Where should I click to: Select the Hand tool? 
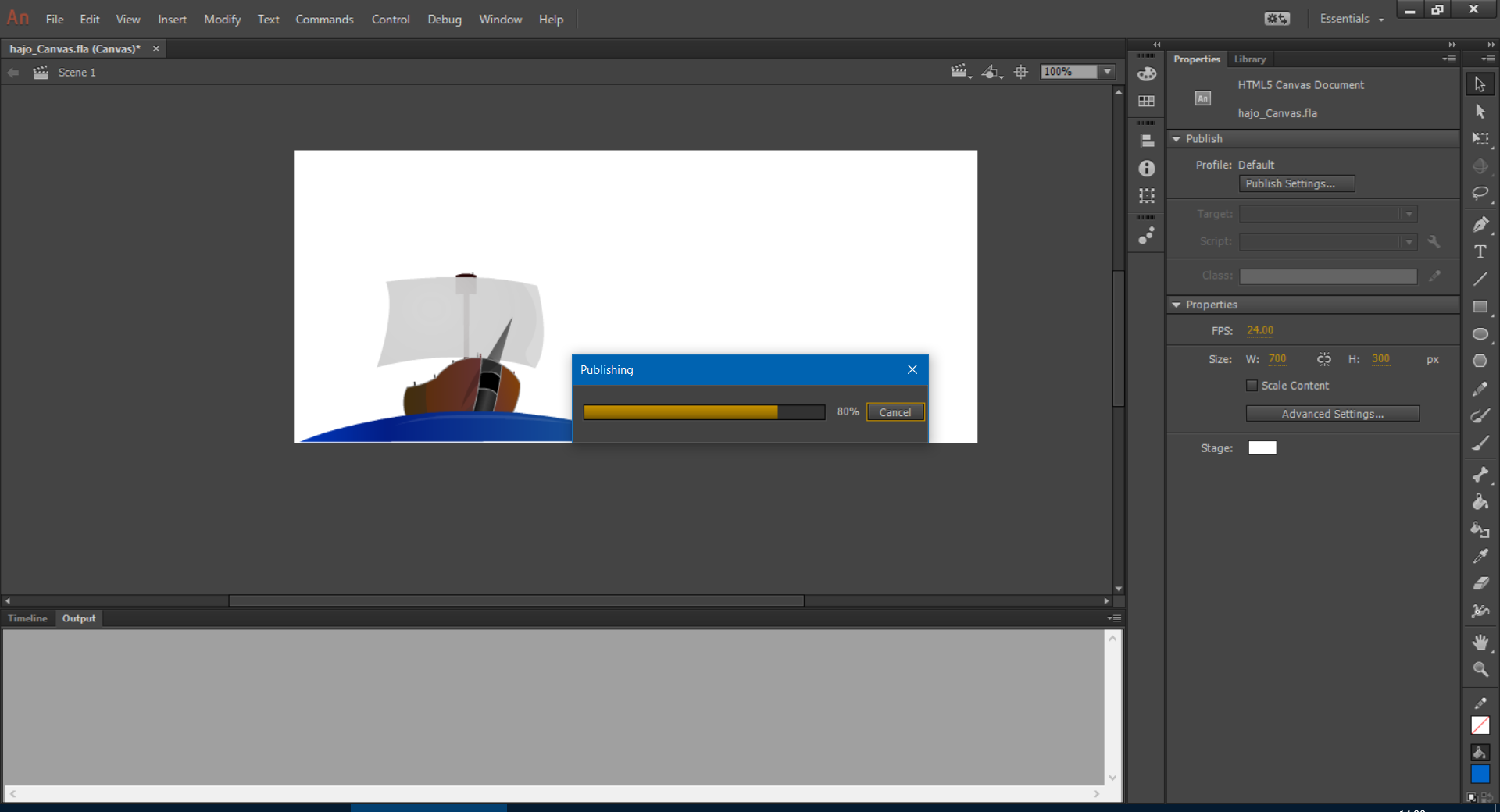(x=1480, y=642)
